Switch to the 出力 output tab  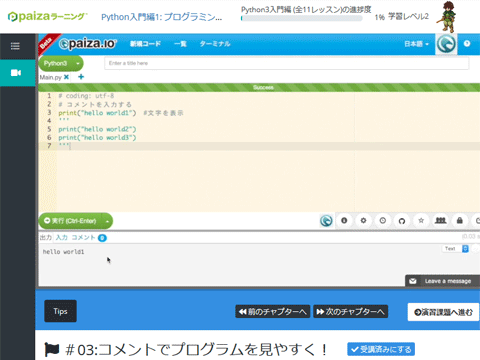(46, 237)
